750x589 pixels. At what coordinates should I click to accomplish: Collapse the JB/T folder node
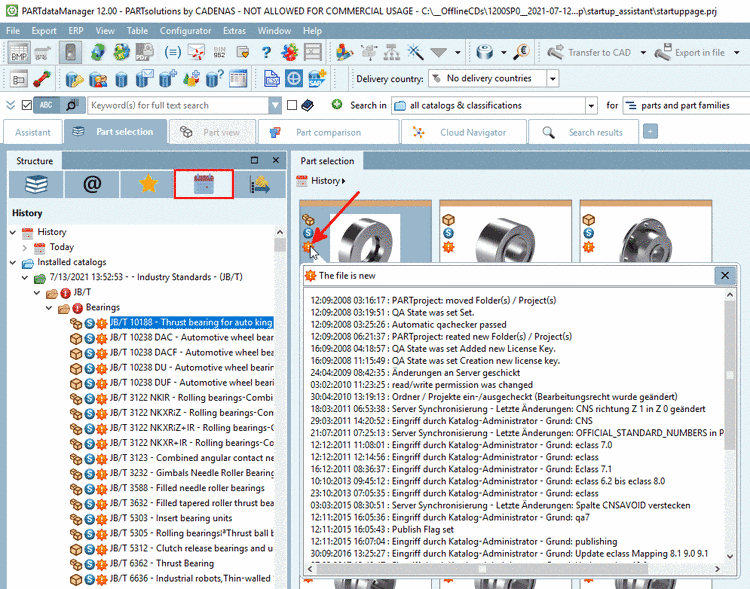pos(37,293)
